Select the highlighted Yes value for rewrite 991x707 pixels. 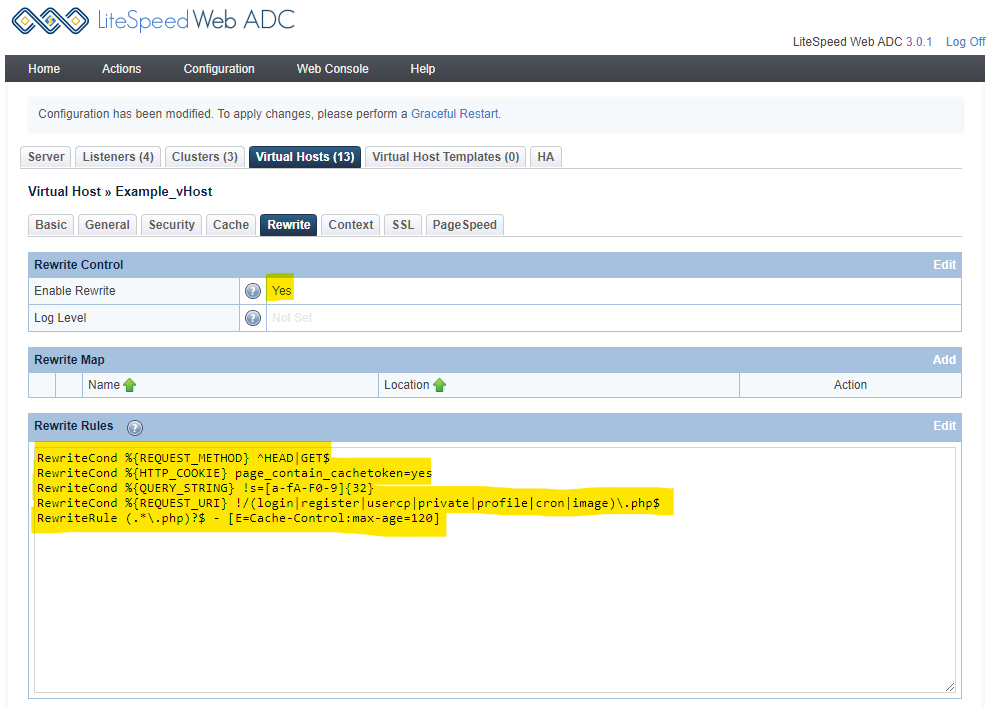(280, 289)
